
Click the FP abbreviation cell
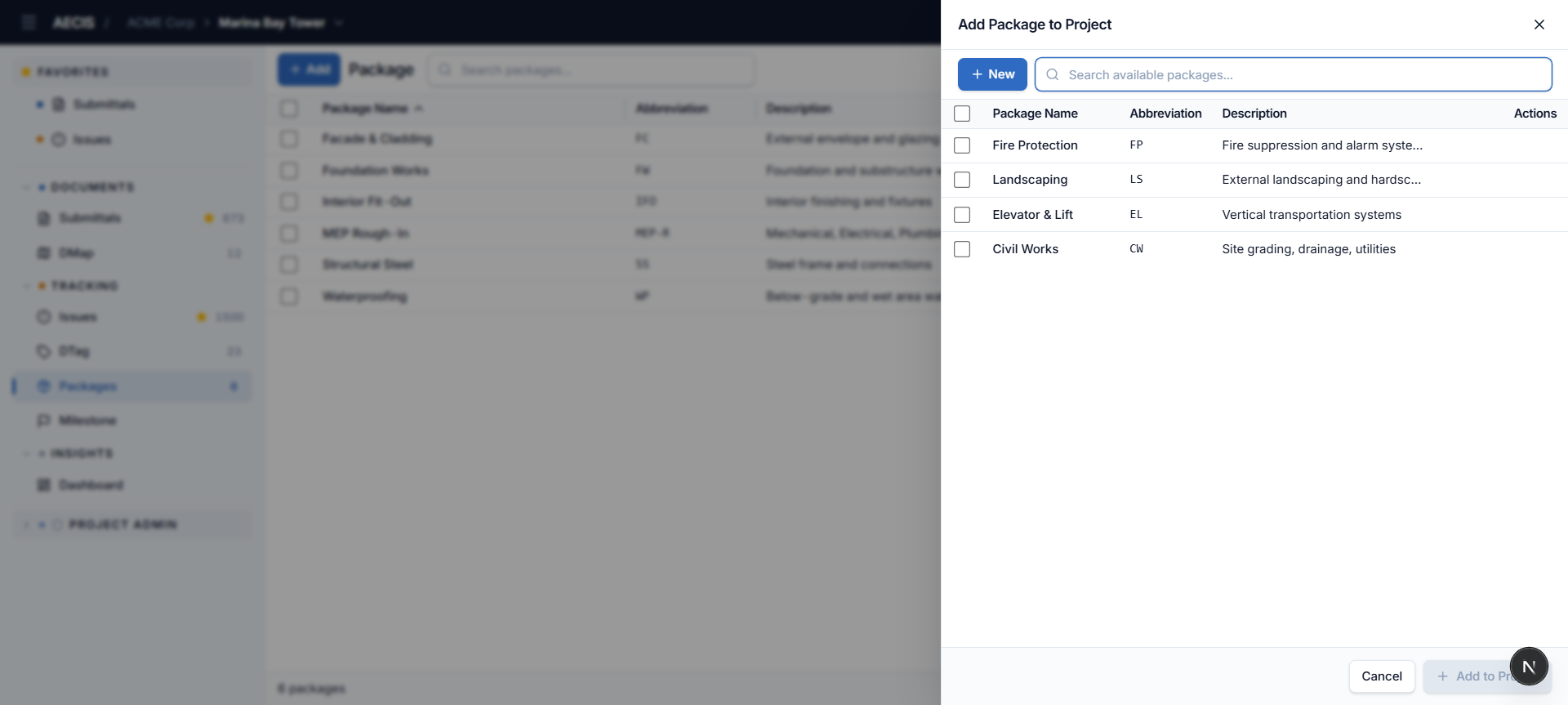1136,145
